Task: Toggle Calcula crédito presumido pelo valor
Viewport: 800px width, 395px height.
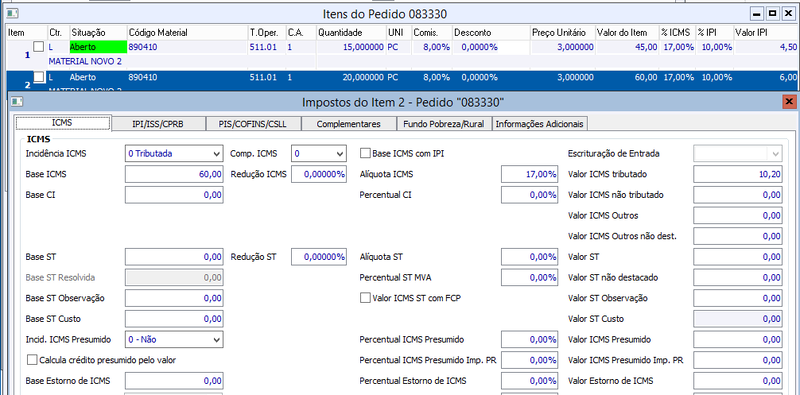Action: pos(32,360)
